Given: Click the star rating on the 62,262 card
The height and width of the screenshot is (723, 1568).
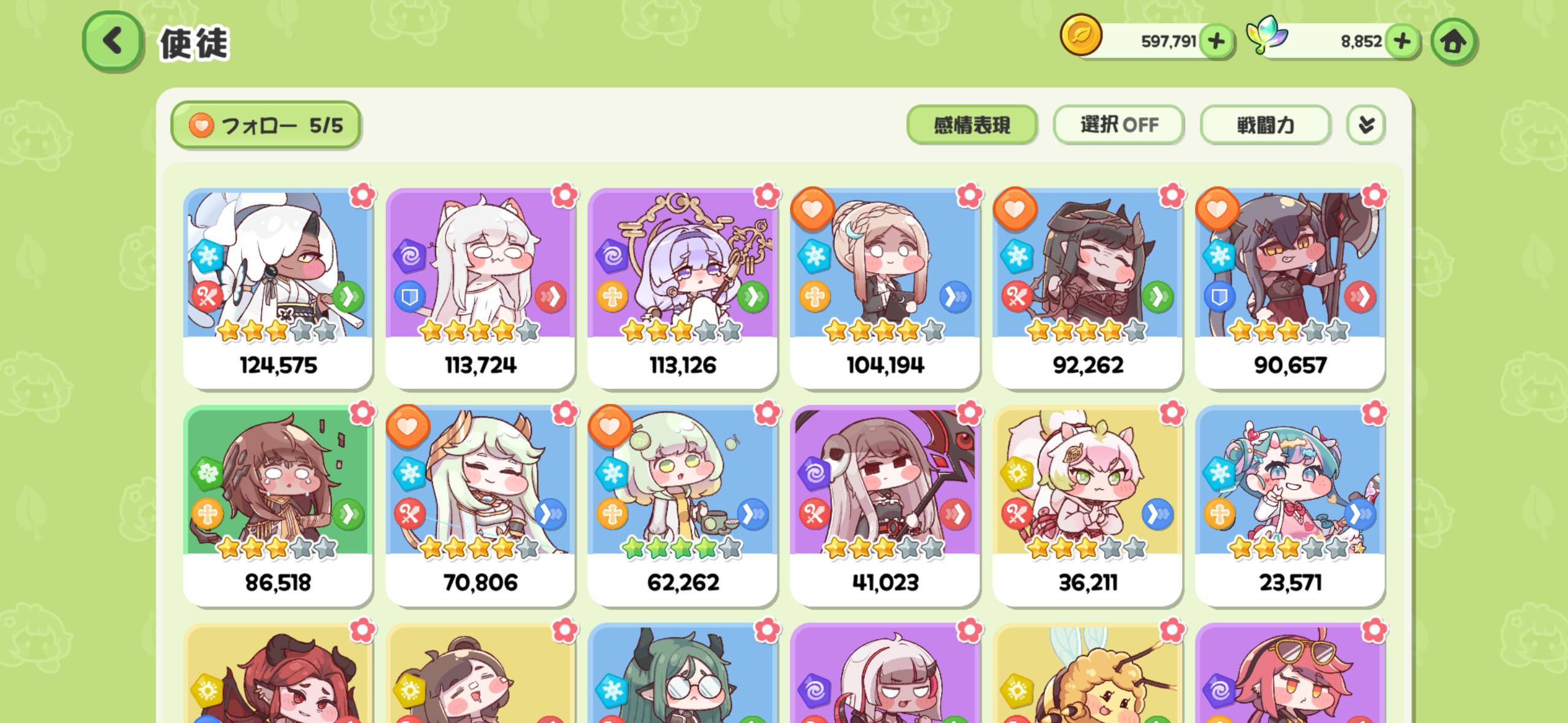Looking at the screenshot, I should 682,548.
